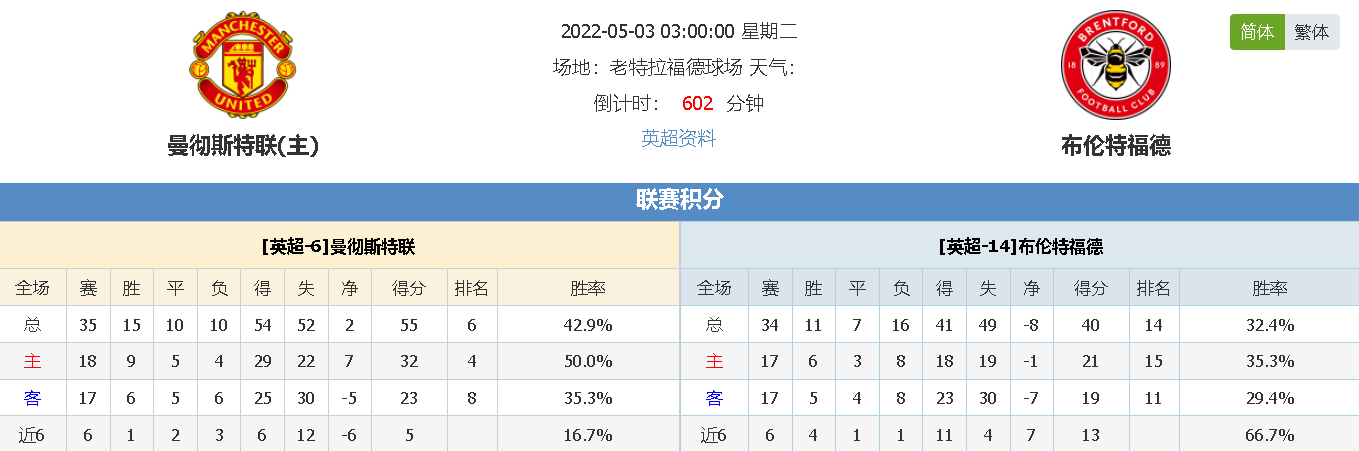Click Manchester United goals scored 54

pyautogui.click(x=263, y=325)
